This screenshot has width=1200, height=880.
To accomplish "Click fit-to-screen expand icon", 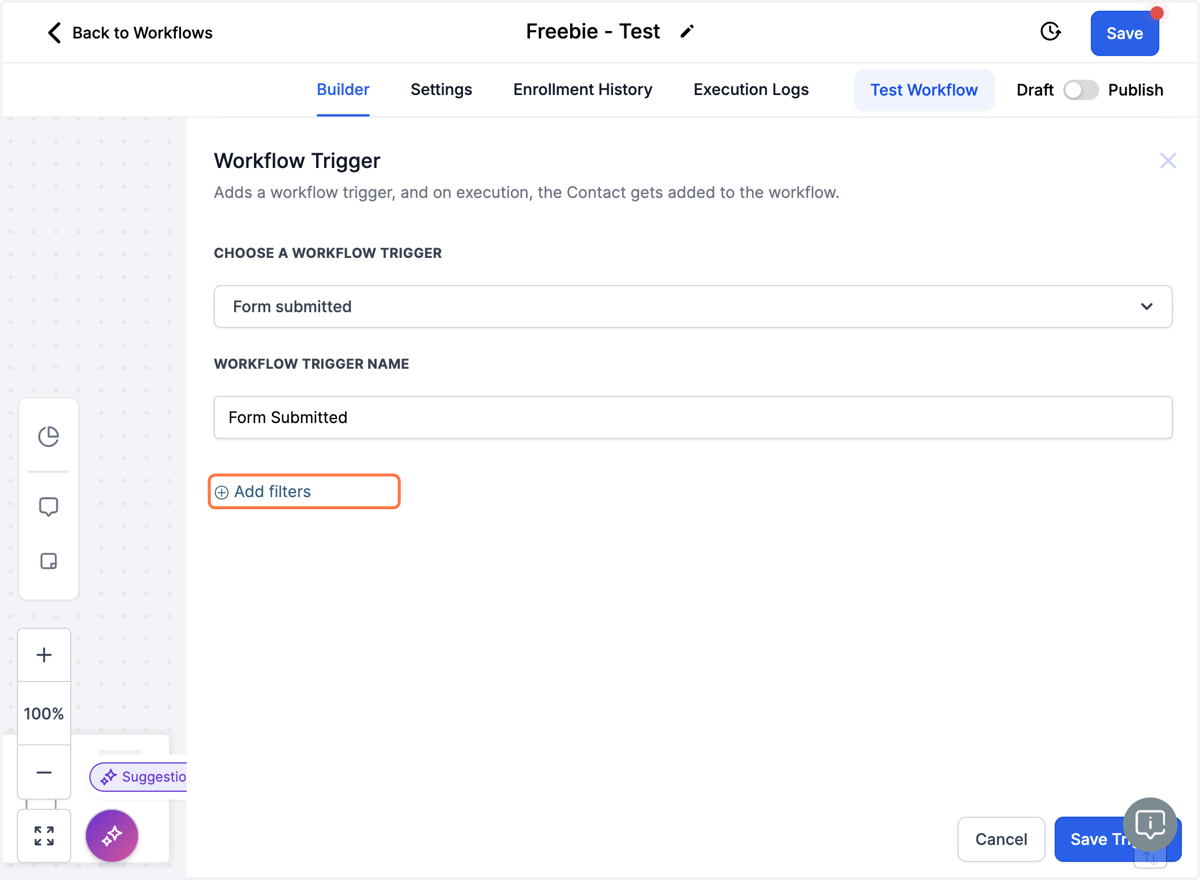I will pos(44,836).
